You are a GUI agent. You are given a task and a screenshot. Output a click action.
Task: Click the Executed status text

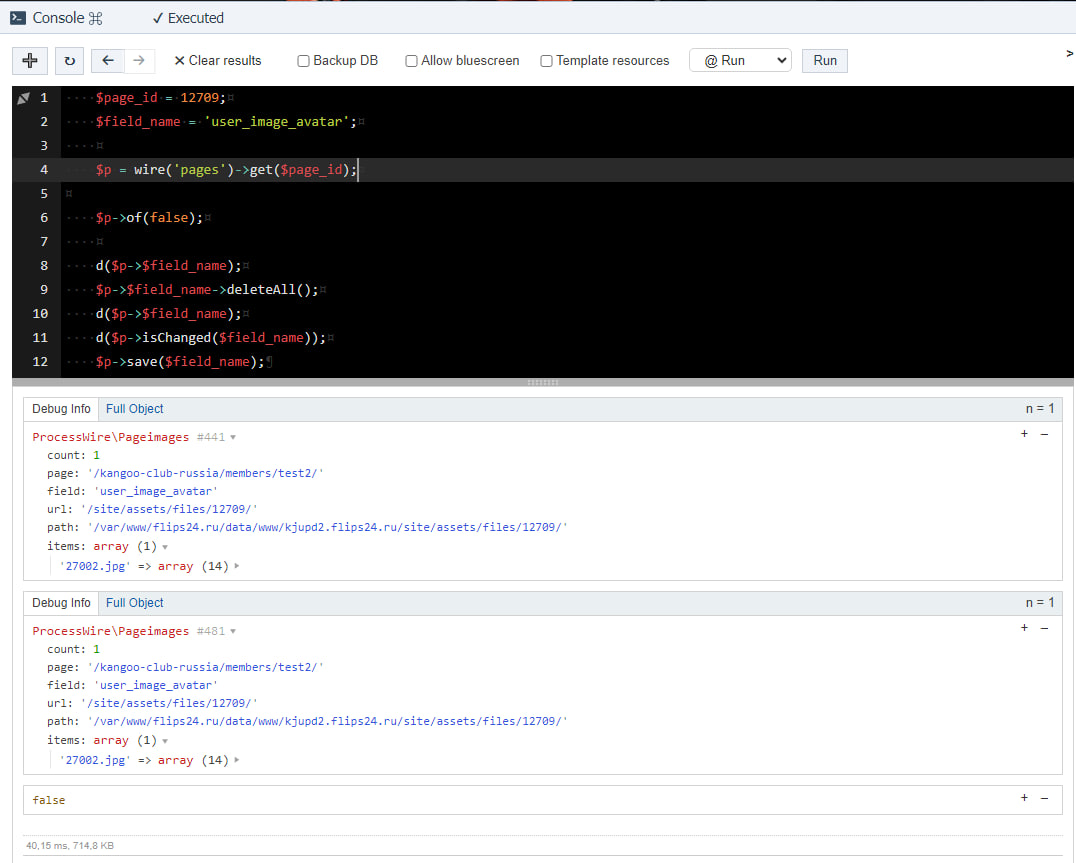click(188, 18)
